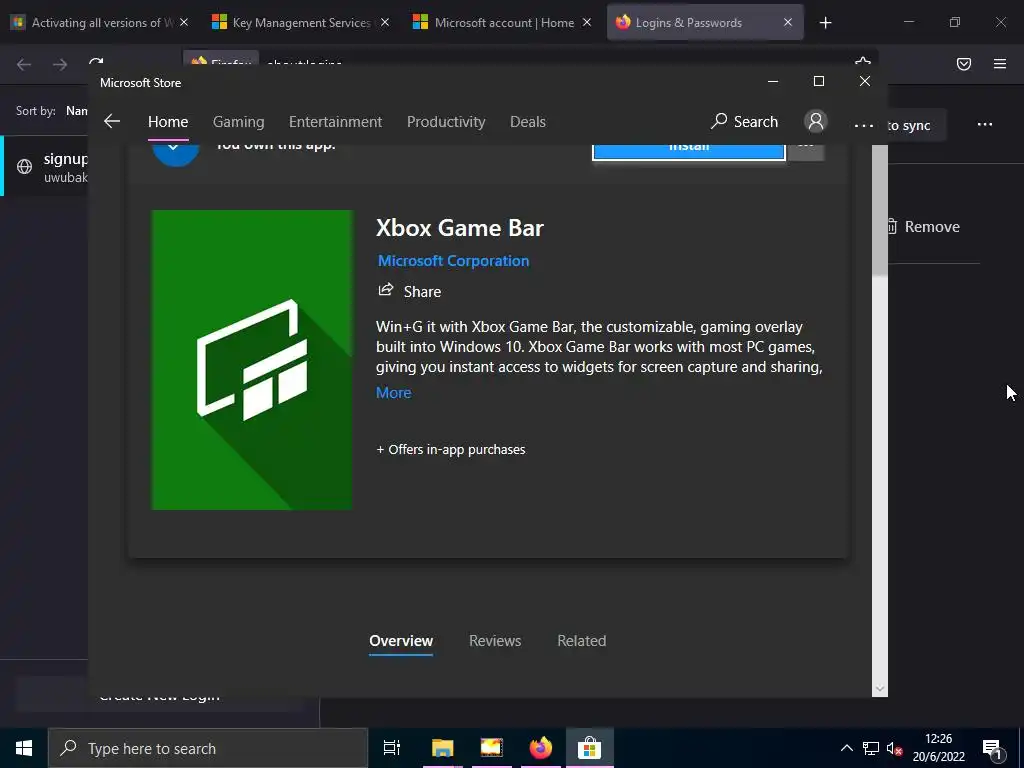Click Firefox forward navigation arrow
Image resolution: width=1024 pixels, height=768 pixels.
[59, 64]
